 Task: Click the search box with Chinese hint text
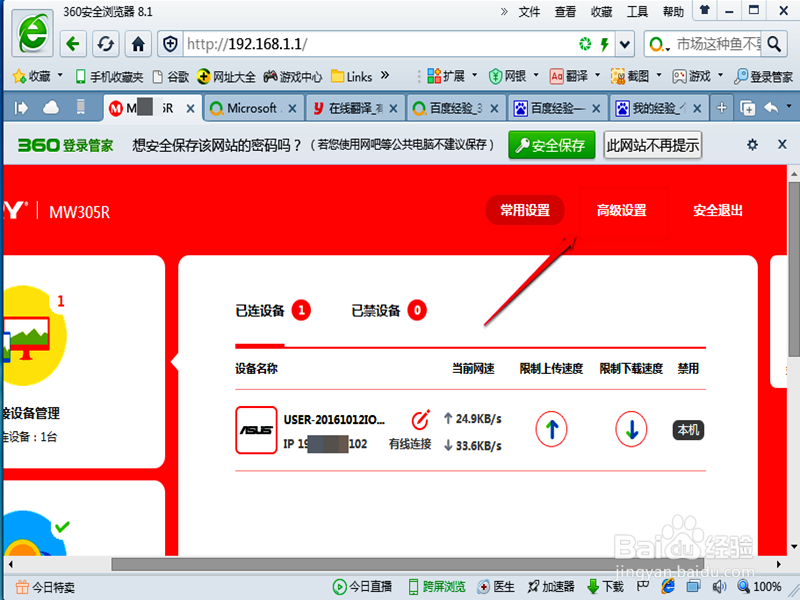(x=717, y=44)
